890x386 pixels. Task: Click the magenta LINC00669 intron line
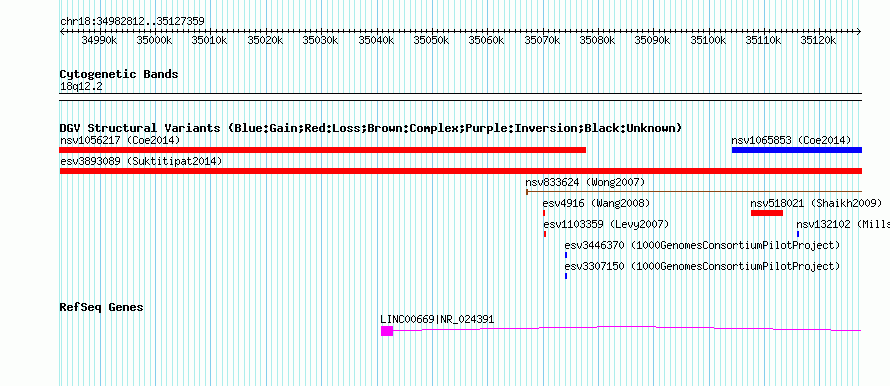click(x=627, y=329)
